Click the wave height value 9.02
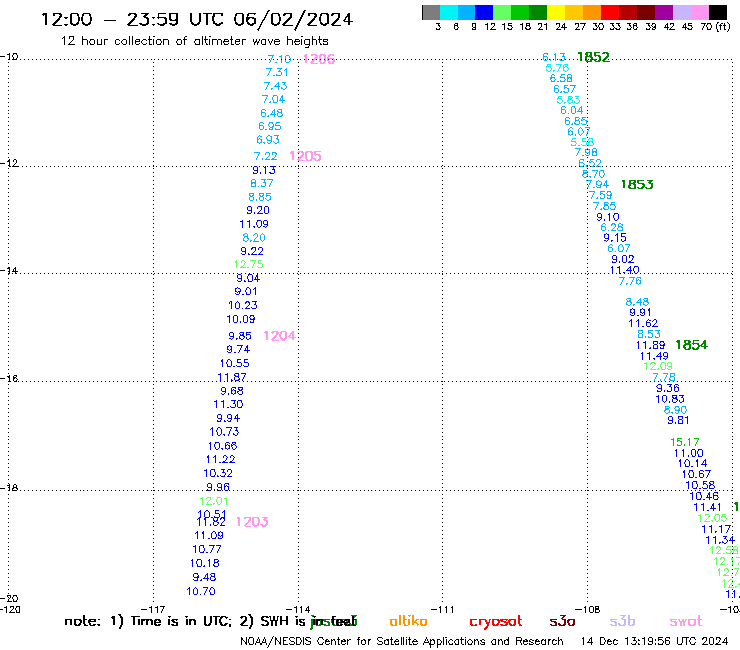740x650 pixels. 622,259
